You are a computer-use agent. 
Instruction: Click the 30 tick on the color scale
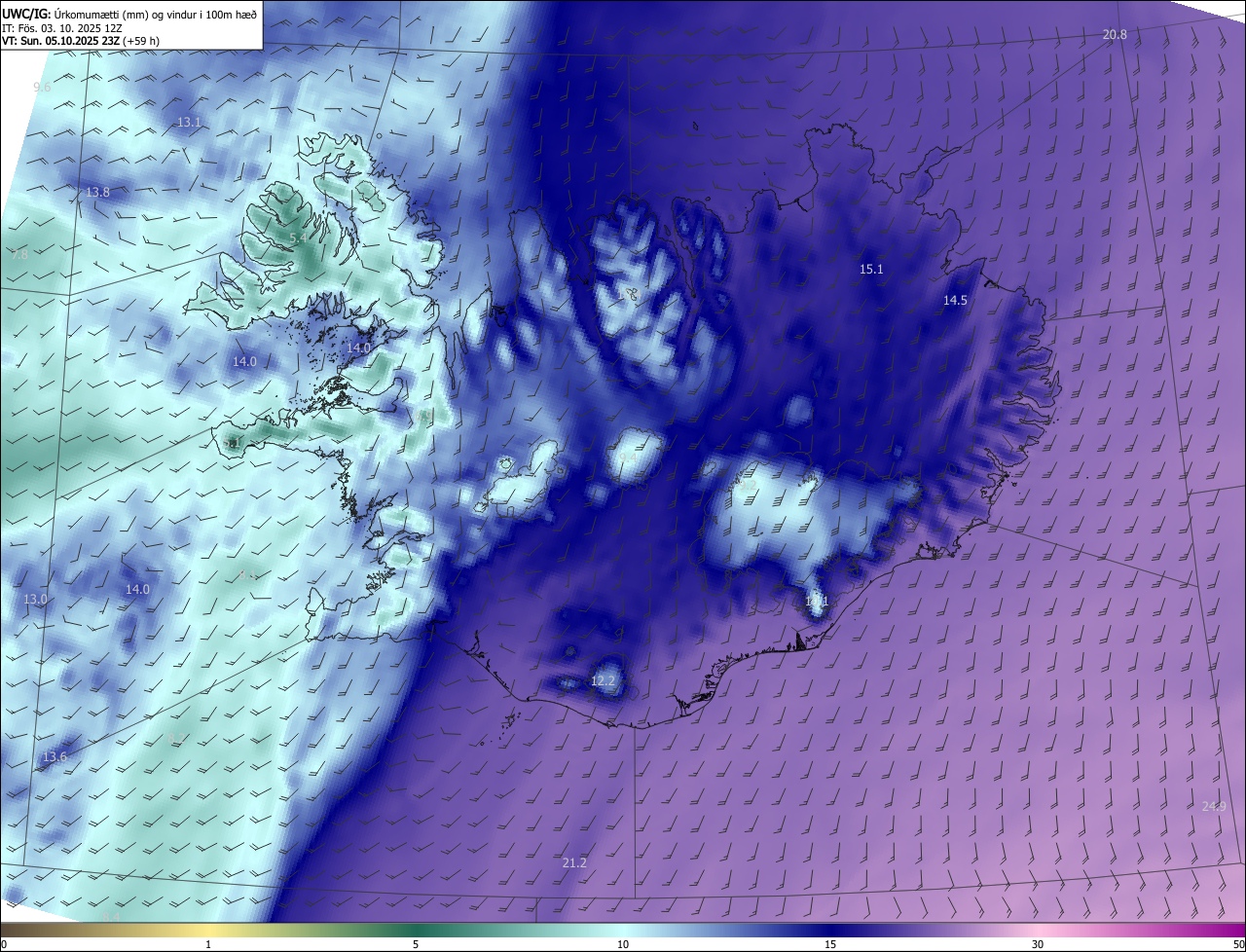(x=1038, y=944)
